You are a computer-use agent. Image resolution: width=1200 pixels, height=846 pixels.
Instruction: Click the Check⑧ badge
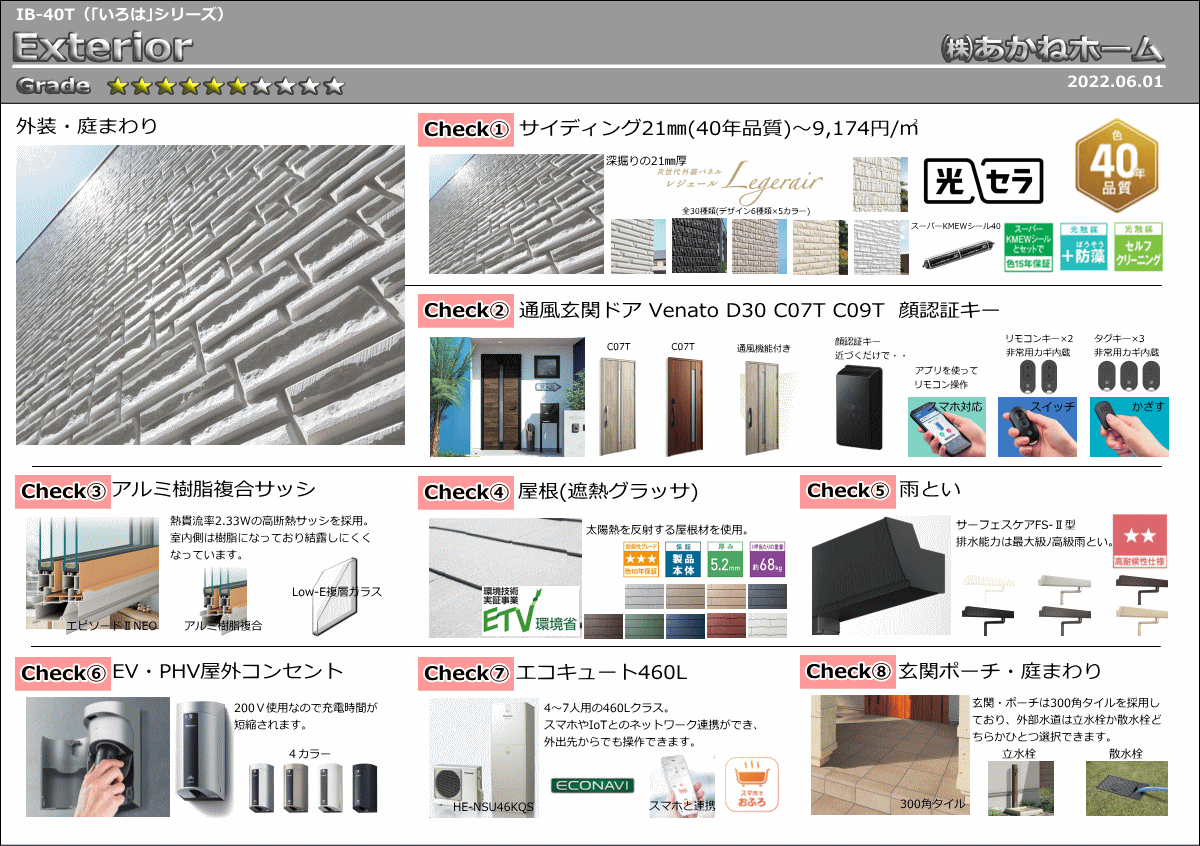pos(848,672)
